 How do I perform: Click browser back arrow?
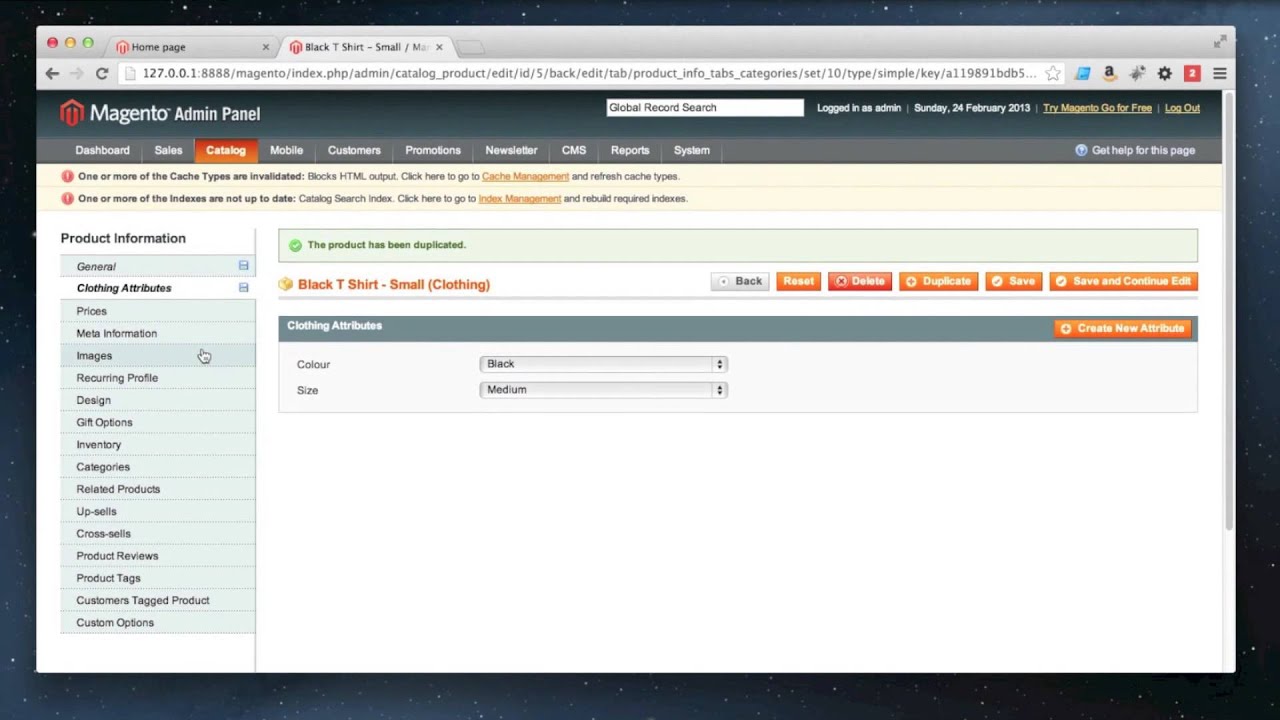pos(52,73)
